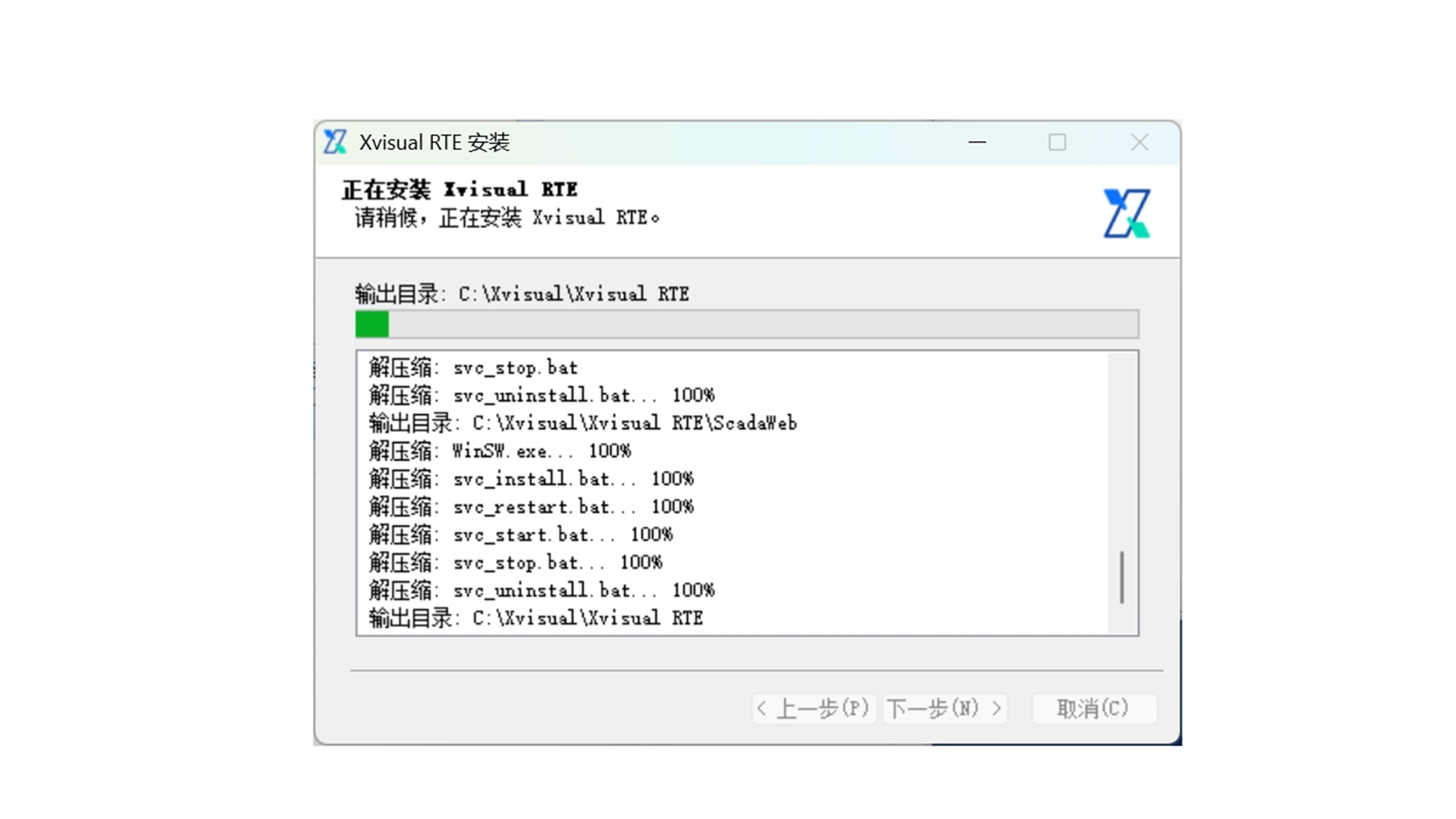This screenshot has width=1456, height=819.
Task: Click the Xvisual logo in the header
Action: pos(1127,213)
